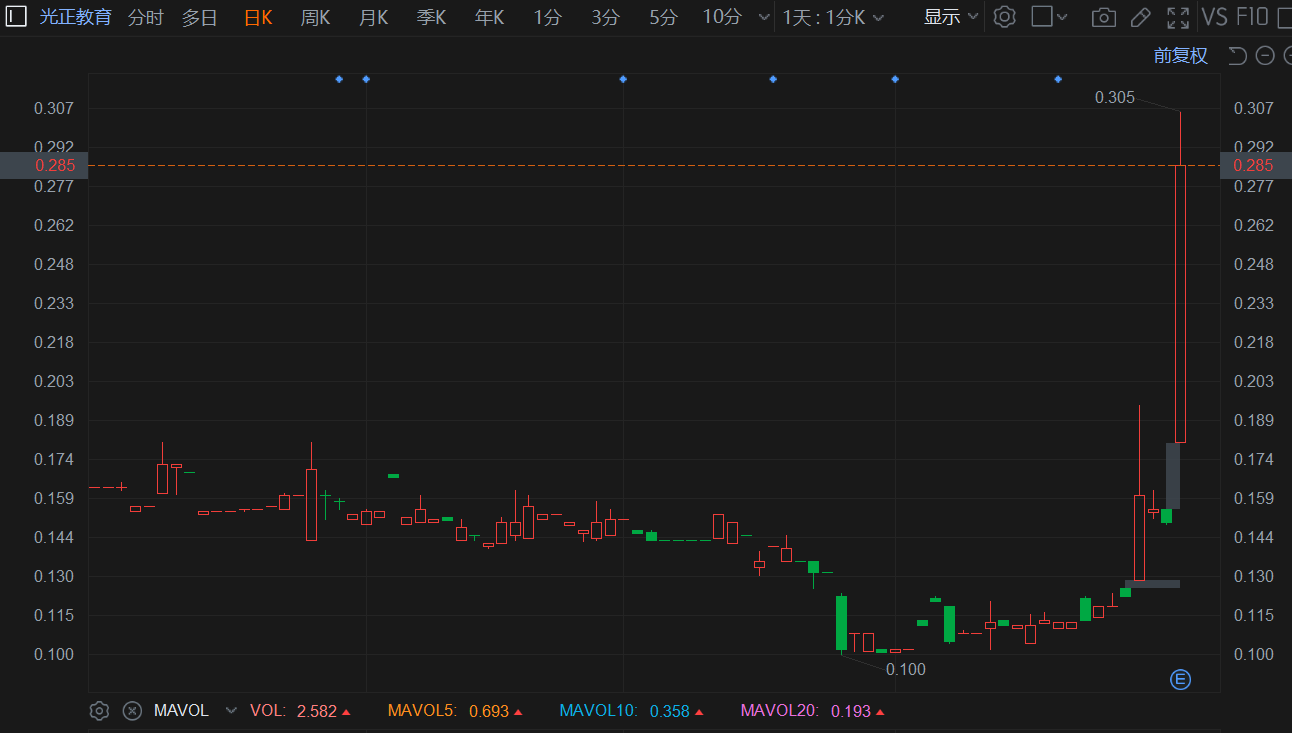Click the tallest final candlestick body
The width and height of the screenshot is (1292, 733).
coord(1180,303)
